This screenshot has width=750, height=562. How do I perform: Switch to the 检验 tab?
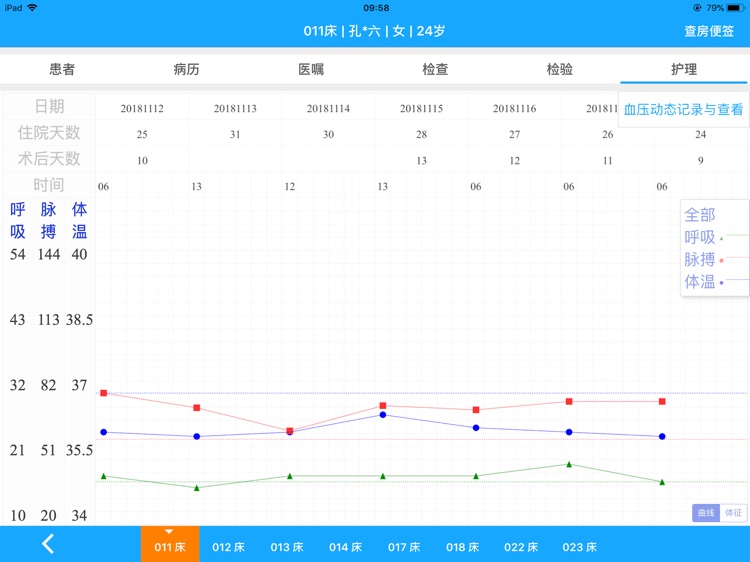click(x=560, y=69)
